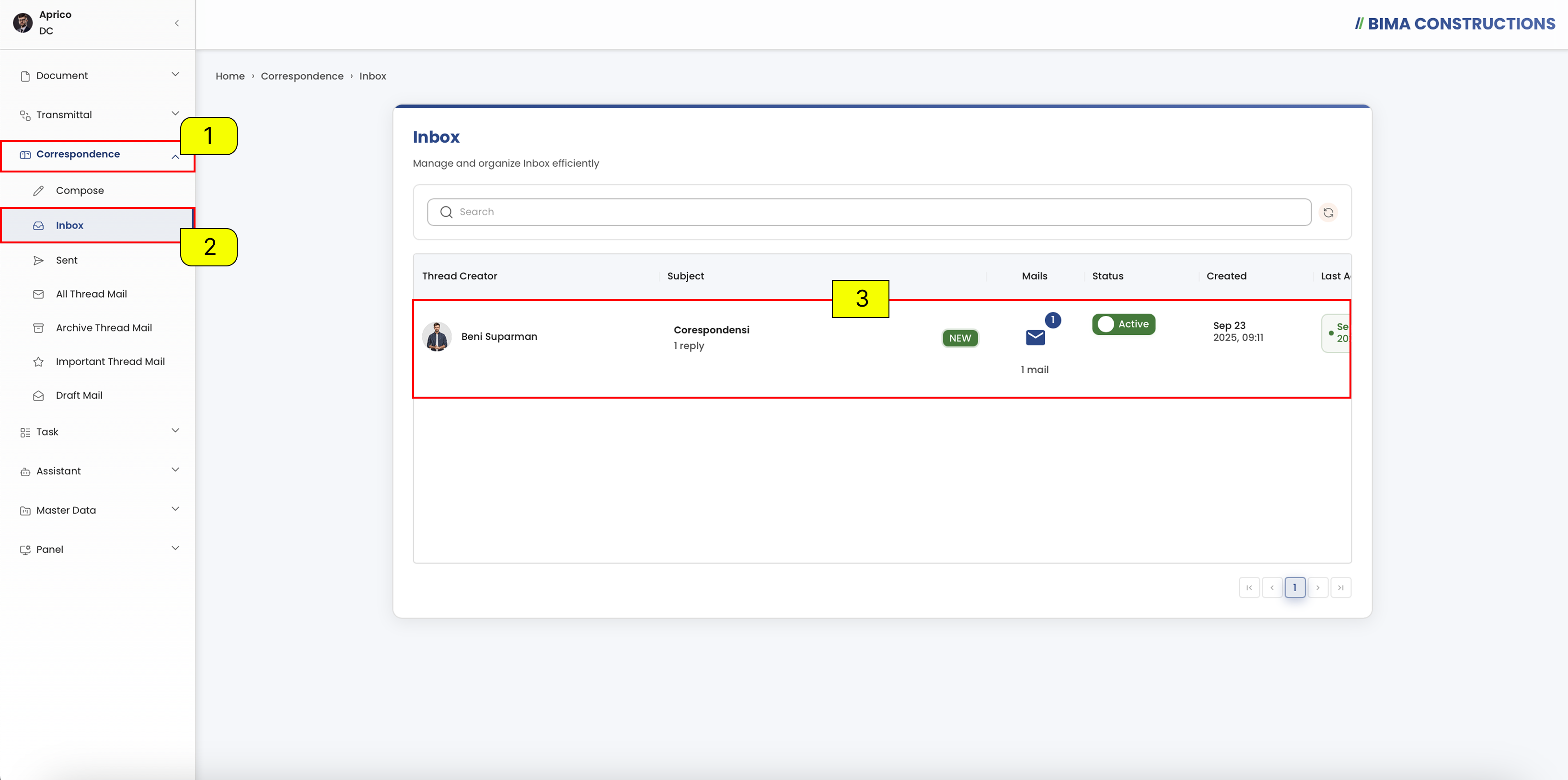Click the Panel monitor icon

point(25,550)
